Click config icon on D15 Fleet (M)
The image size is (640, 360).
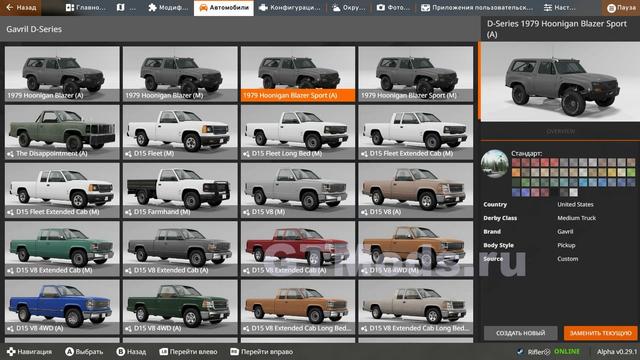[128, 154]
